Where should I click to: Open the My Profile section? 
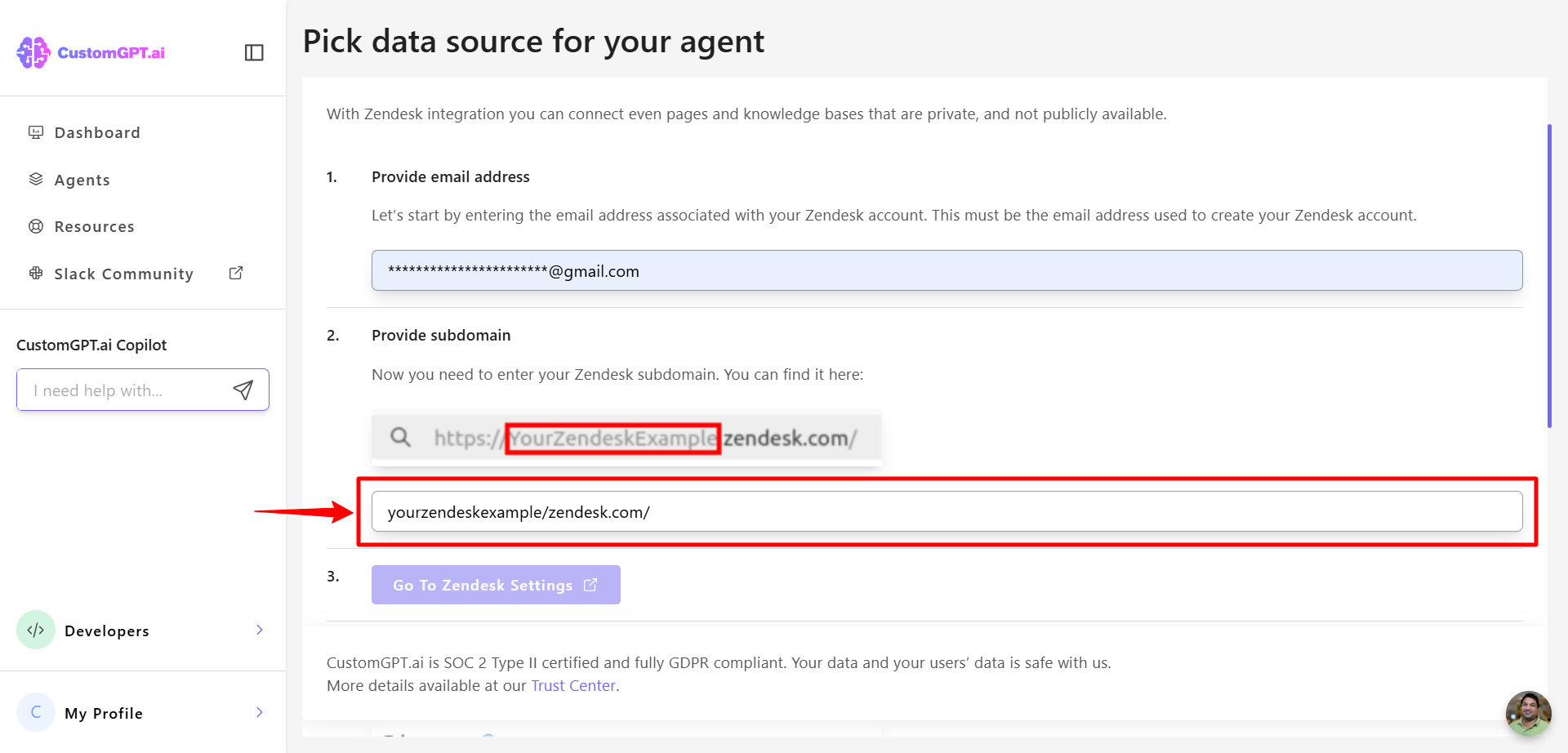coord(143,712)
